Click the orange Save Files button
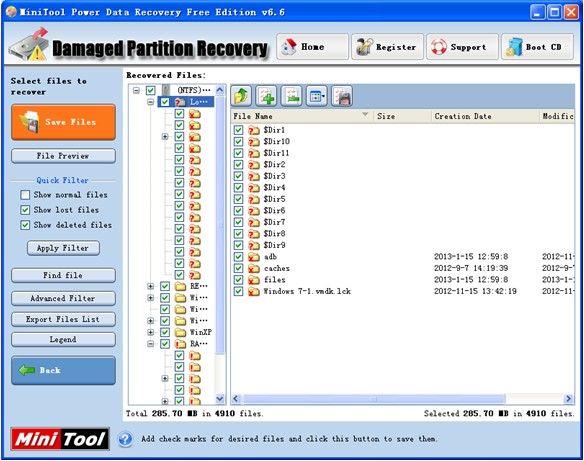 coord(63,122)
